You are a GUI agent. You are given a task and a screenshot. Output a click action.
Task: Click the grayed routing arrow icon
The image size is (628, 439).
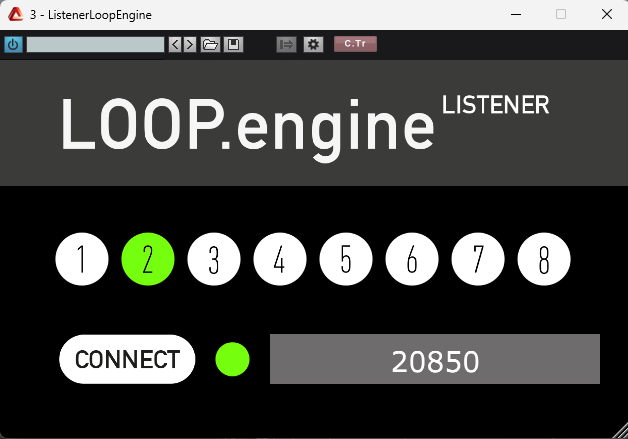click(x=286, y=44)
